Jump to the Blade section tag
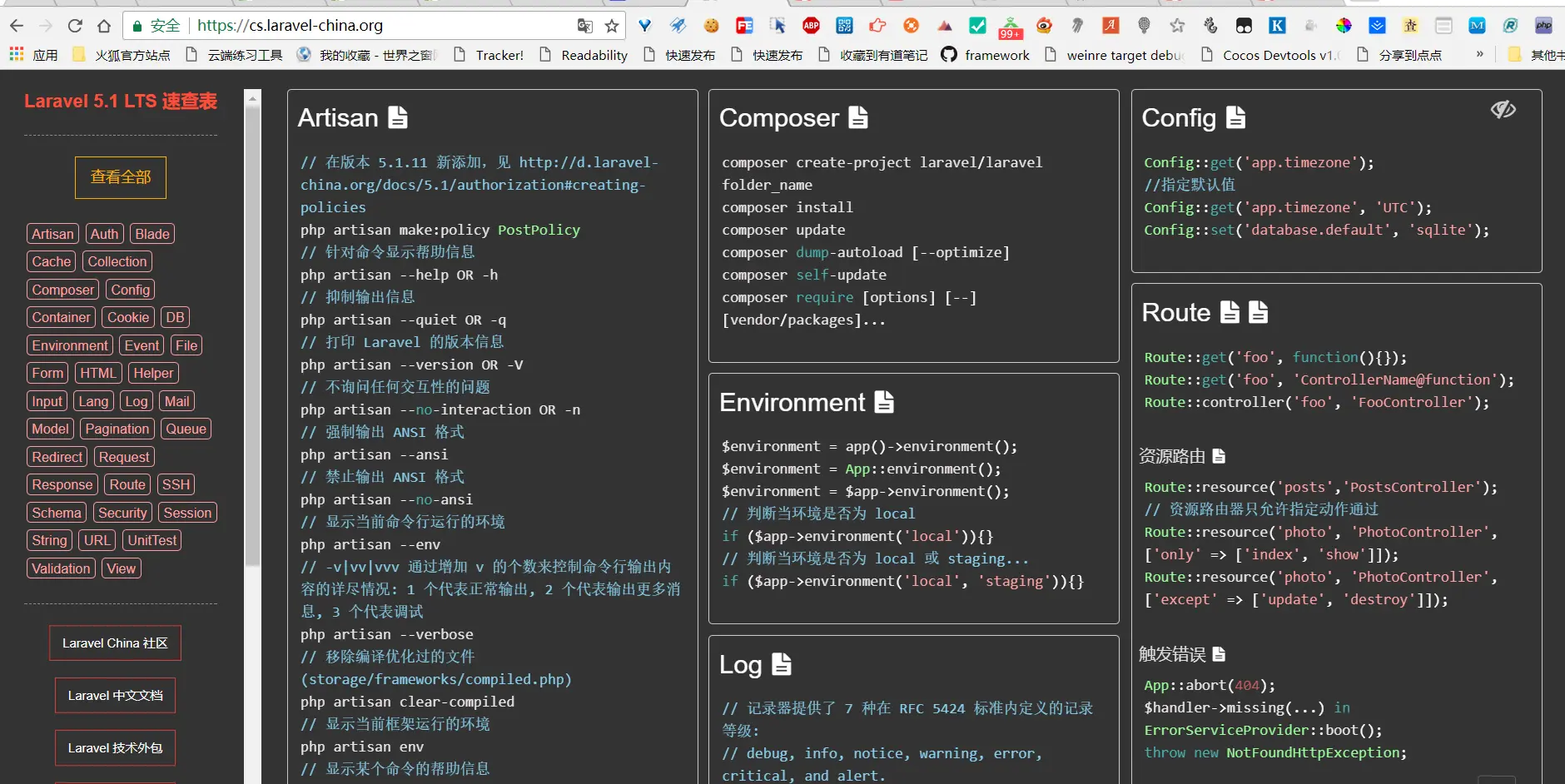This screenshot has width=1565, height=784. [x=152, y=234]
